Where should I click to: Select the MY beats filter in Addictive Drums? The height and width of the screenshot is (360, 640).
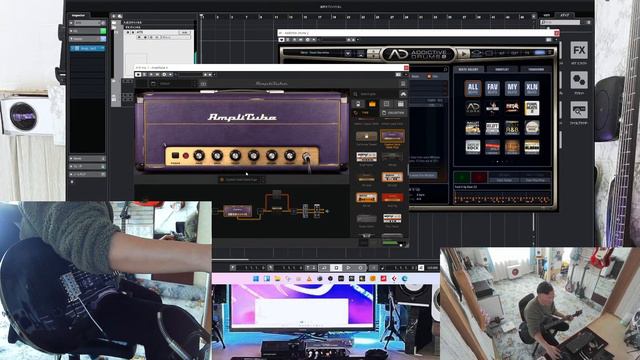[512, 88]
